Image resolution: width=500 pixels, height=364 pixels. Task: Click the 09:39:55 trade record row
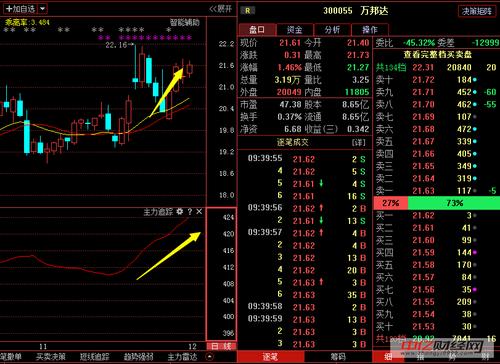[x=306, y=159]
